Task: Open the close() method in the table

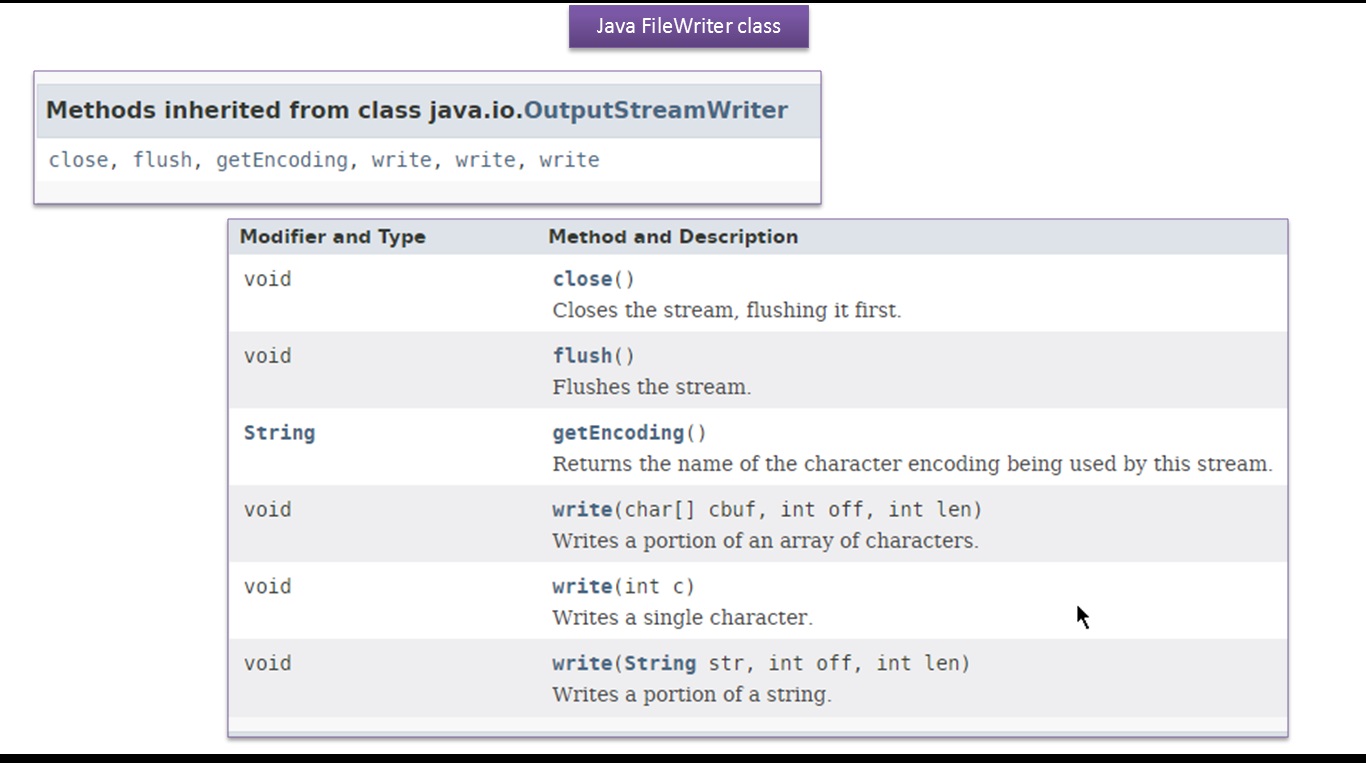Action: (582, 279)
